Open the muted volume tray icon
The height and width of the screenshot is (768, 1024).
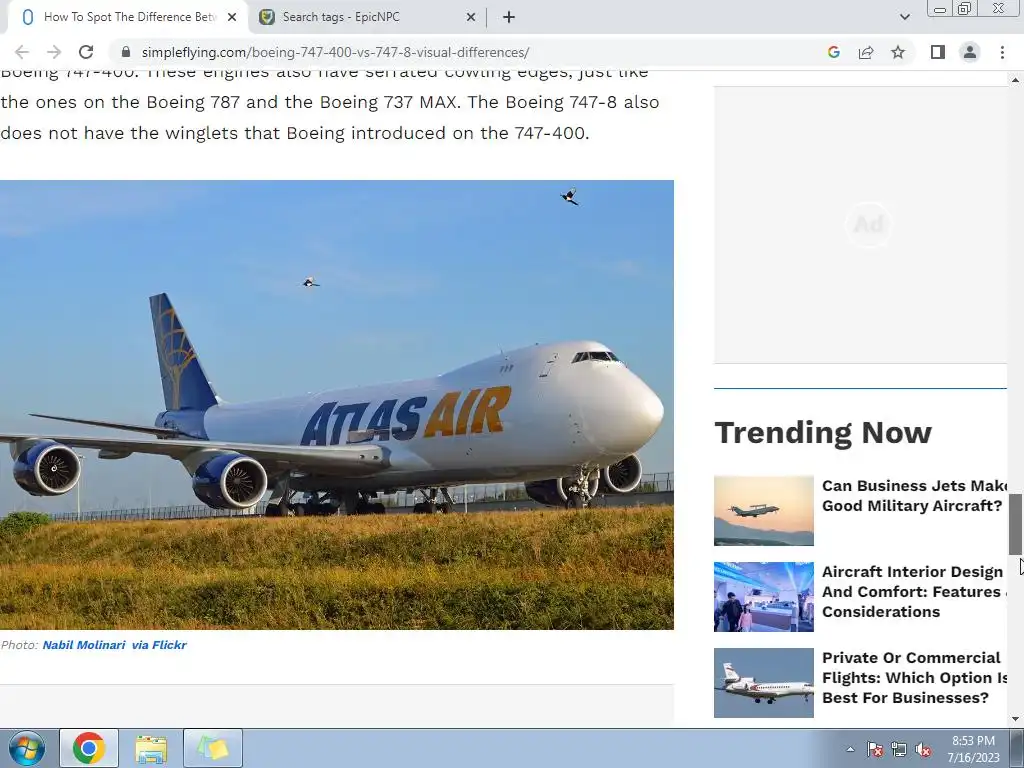click(x=923, y=749)
